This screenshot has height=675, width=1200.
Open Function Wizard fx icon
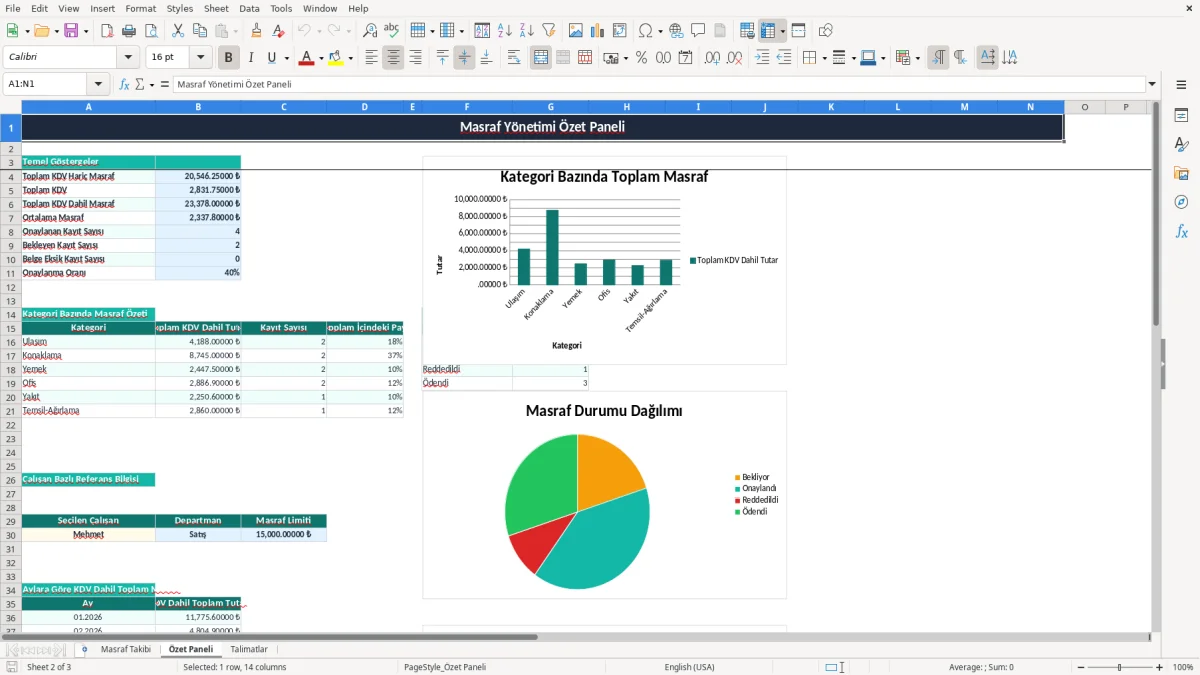124,84
